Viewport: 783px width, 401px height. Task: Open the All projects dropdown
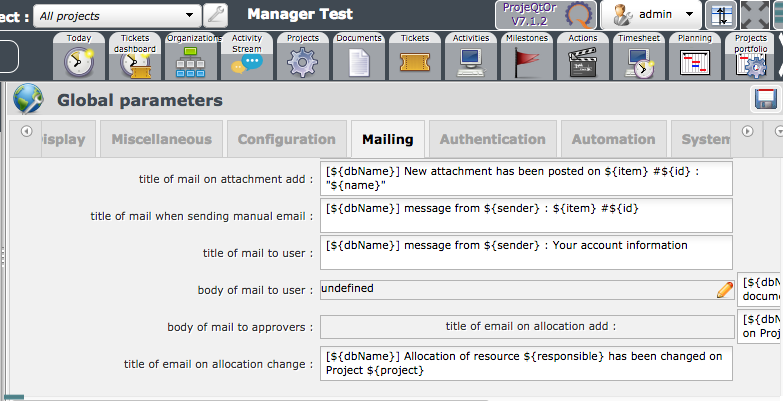(x=117, y=16)
